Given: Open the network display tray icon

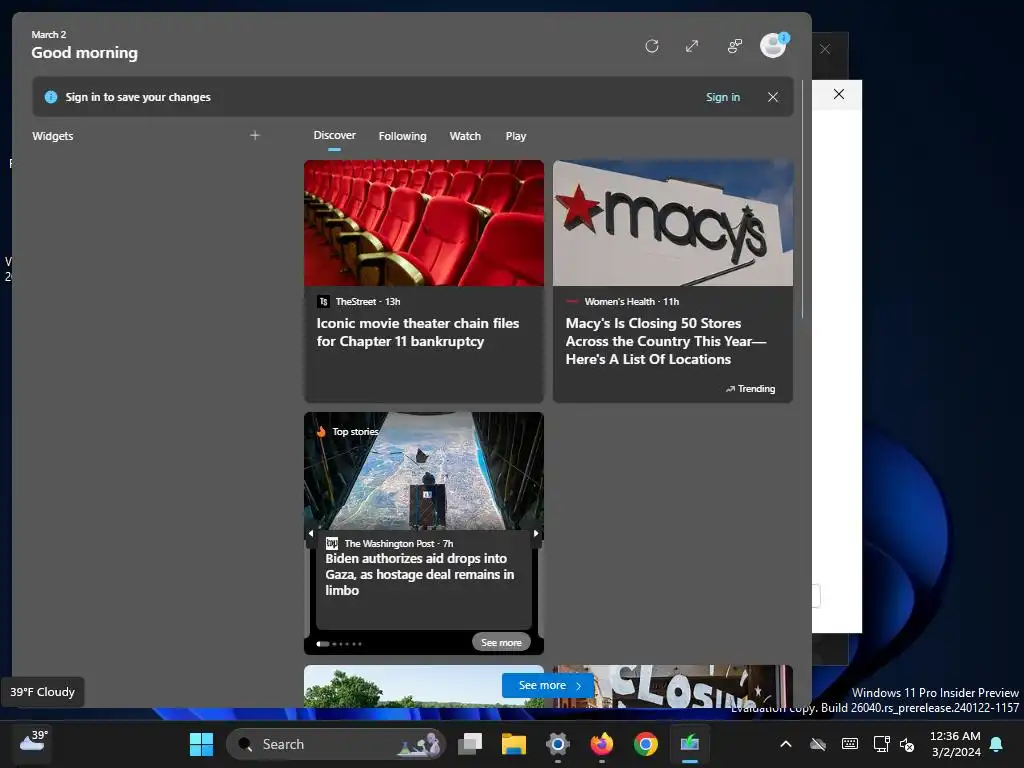Looking at the screenshot, I should click(881, 744).
